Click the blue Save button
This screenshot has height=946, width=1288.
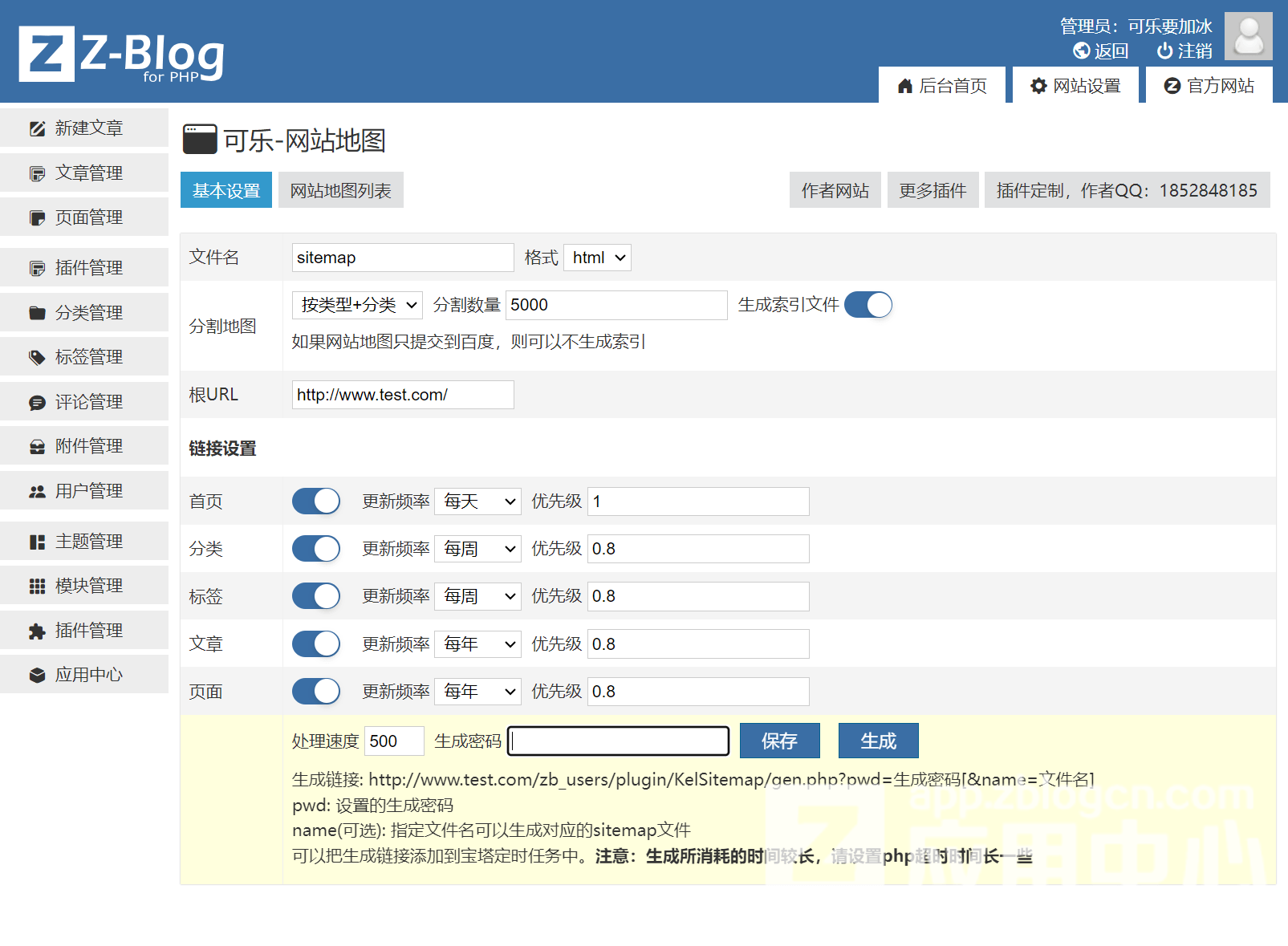[x=779, y=741]
